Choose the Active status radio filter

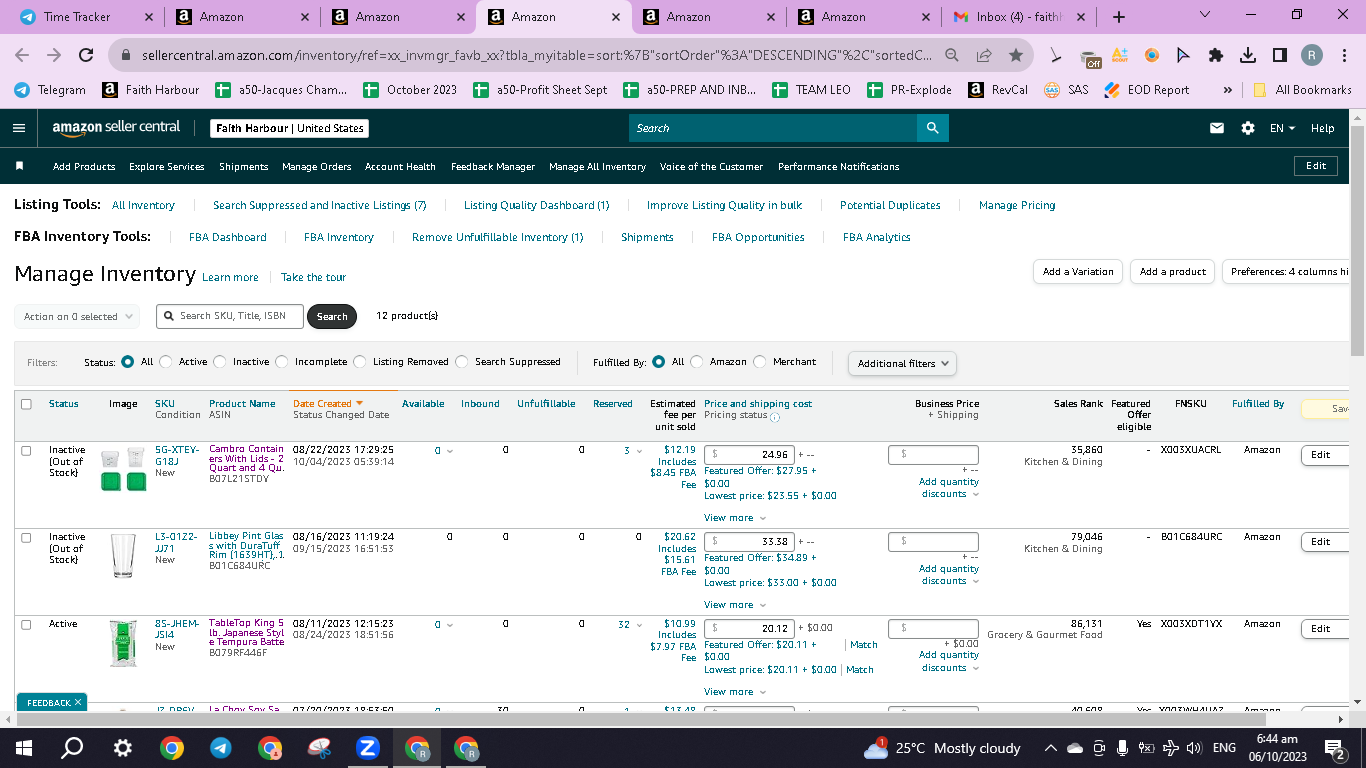coord(166,362)
